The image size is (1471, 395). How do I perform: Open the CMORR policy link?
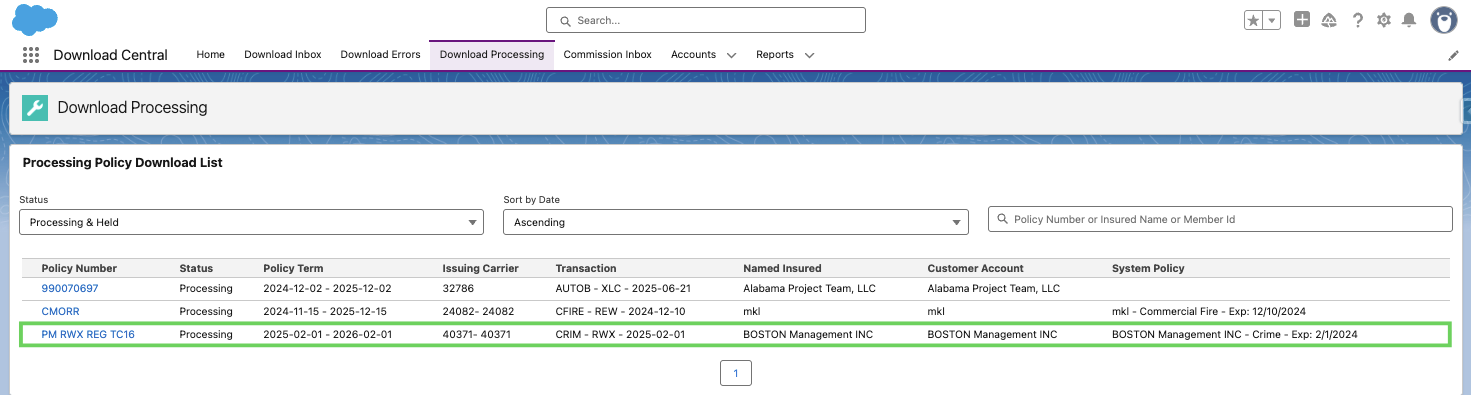coord(60,311)
